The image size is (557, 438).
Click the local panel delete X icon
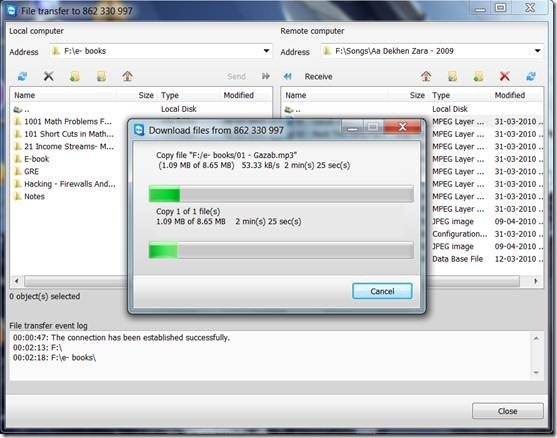pyautogui.click(x=49, y=76)
